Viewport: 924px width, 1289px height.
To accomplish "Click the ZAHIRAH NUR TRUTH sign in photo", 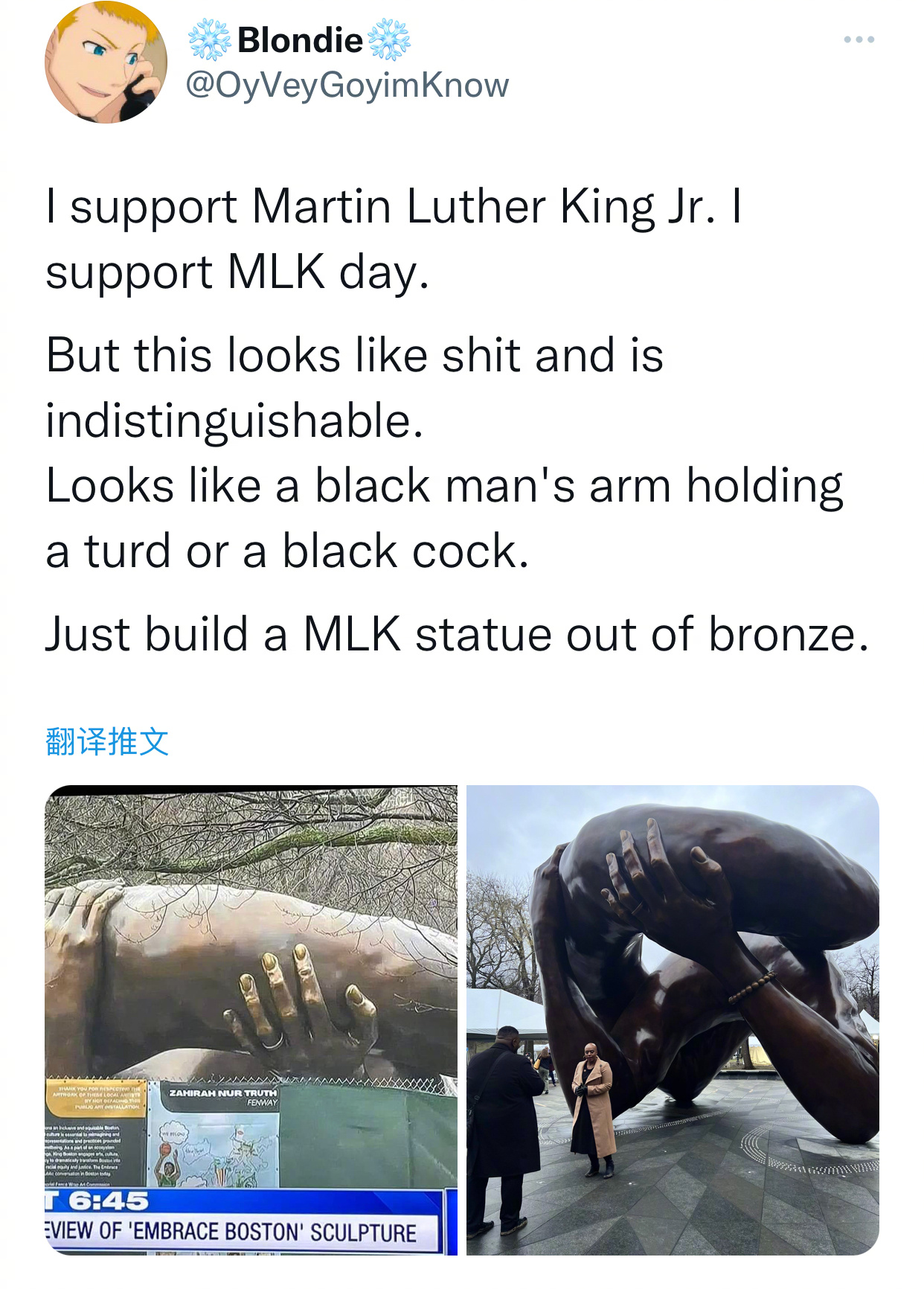I will click(x=222, y=1093).
